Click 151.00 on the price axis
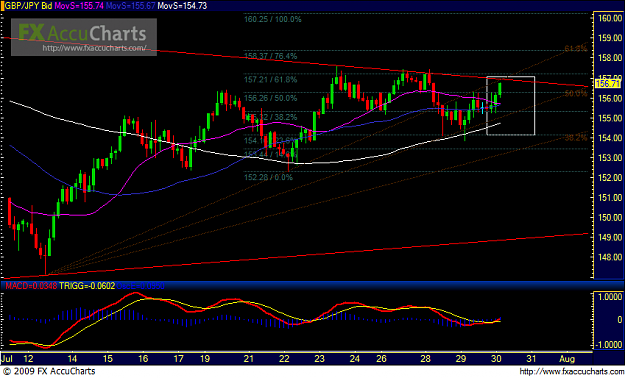625x378 pixels. tap(609, 197)
